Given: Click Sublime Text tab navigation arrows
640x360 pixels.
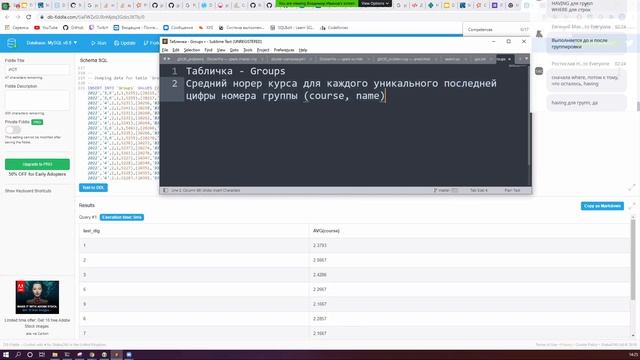Looking at the screenshot, I should click(167, 59).
